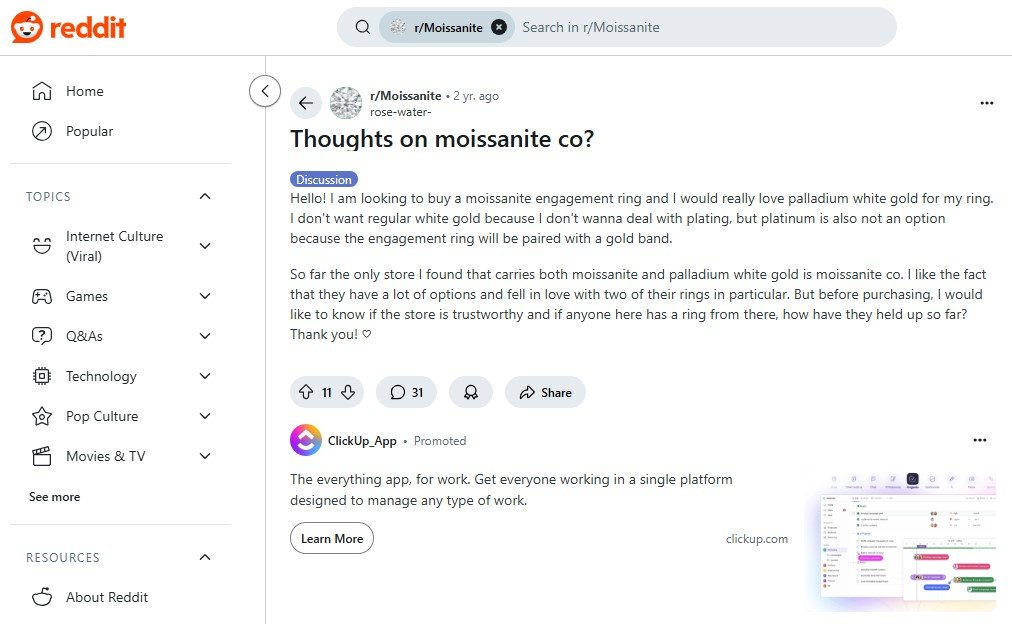Open ClickUp_App promoted profile

[x=362, y=441]
